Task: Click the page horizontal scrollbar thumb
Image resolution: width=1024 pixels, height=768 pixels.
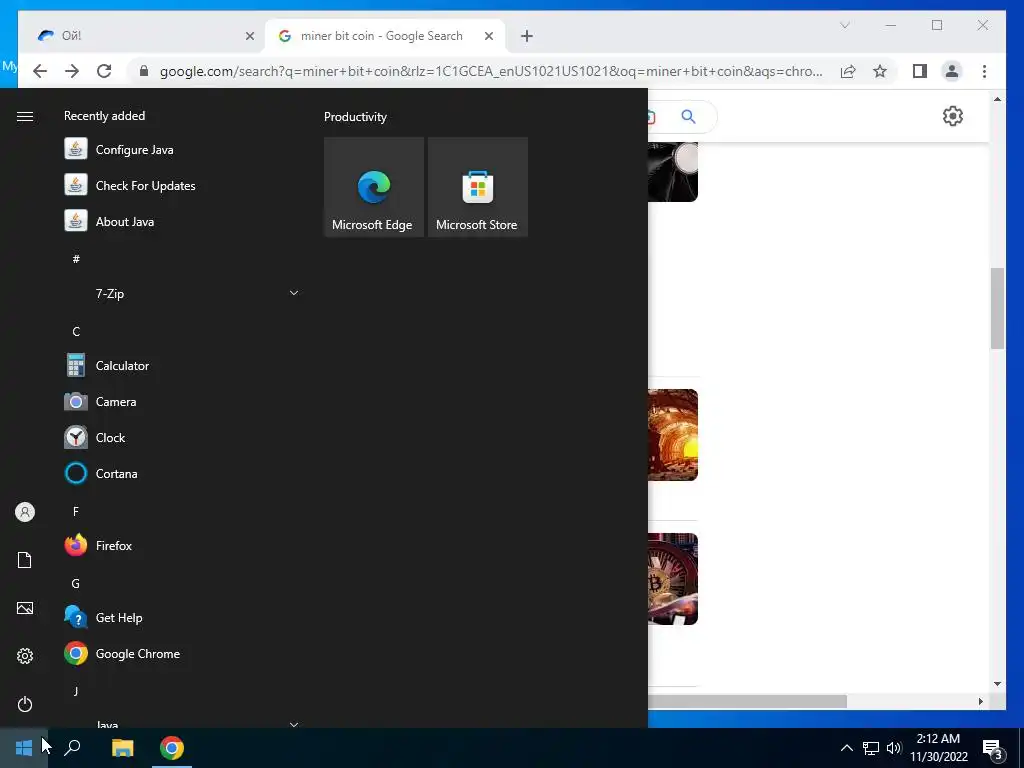Action: point(747,701)
